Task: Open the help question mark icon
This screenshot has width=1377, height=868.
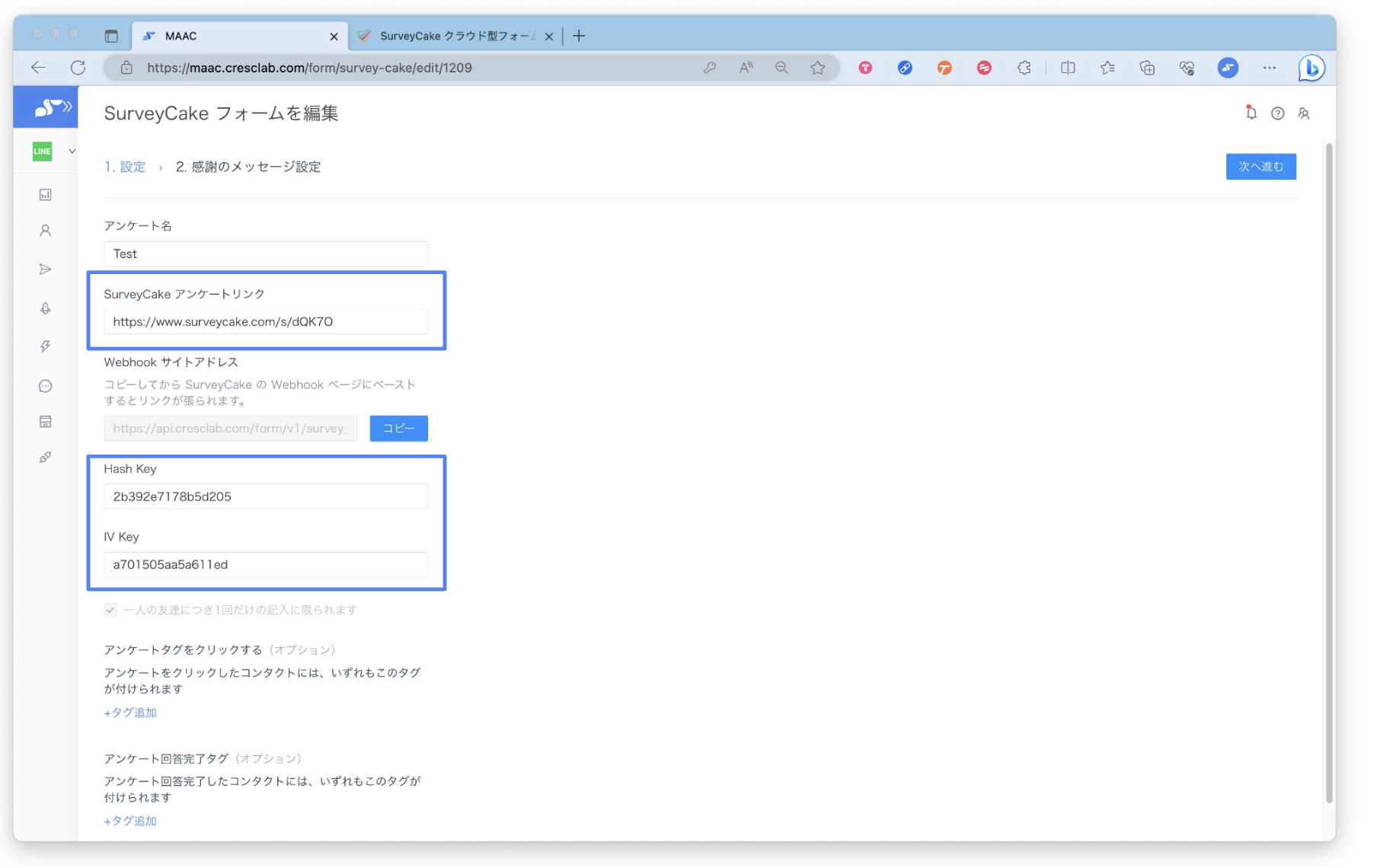Action: pos(1277,113)
